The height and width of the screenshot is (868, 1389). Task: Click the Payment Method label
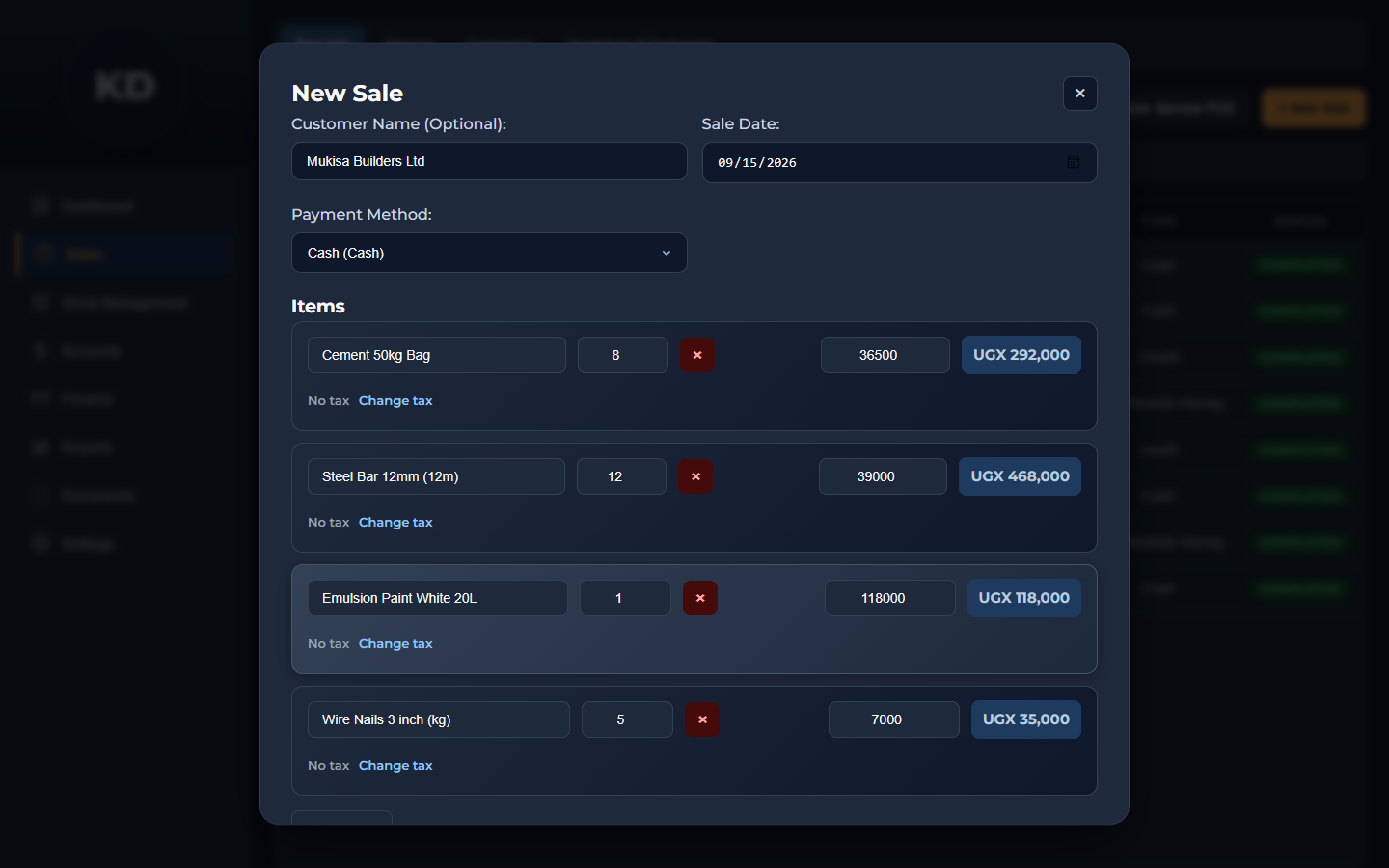(362, 214)
